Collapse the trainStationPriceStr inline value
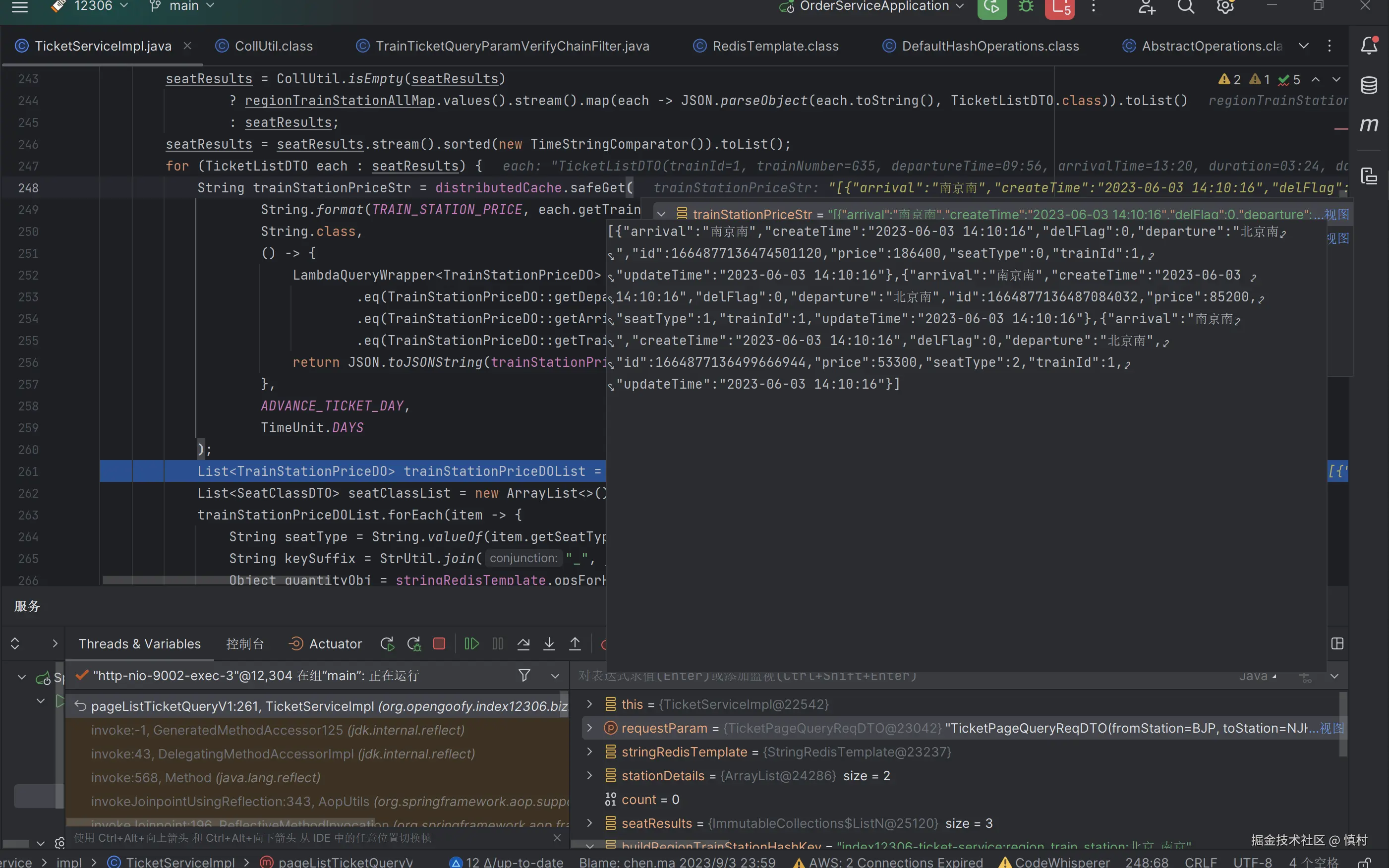Viewport: 1389px width, 868px height. click(661, 214)
